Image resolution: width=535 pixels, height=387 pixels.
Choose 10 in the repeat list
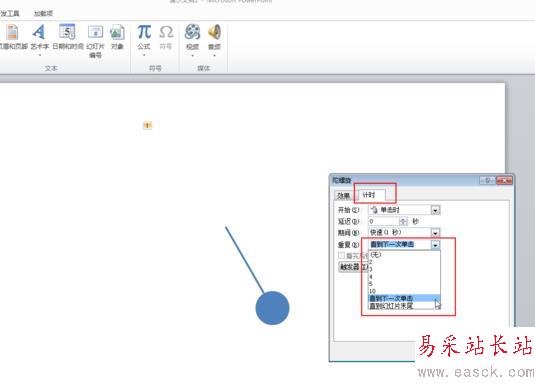[405, 291]
